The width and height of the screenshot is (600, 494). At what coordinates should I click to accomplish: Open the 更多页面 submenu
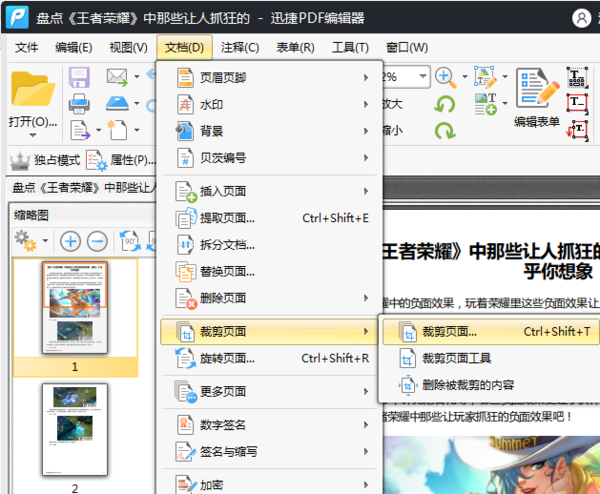click(269, 391)
